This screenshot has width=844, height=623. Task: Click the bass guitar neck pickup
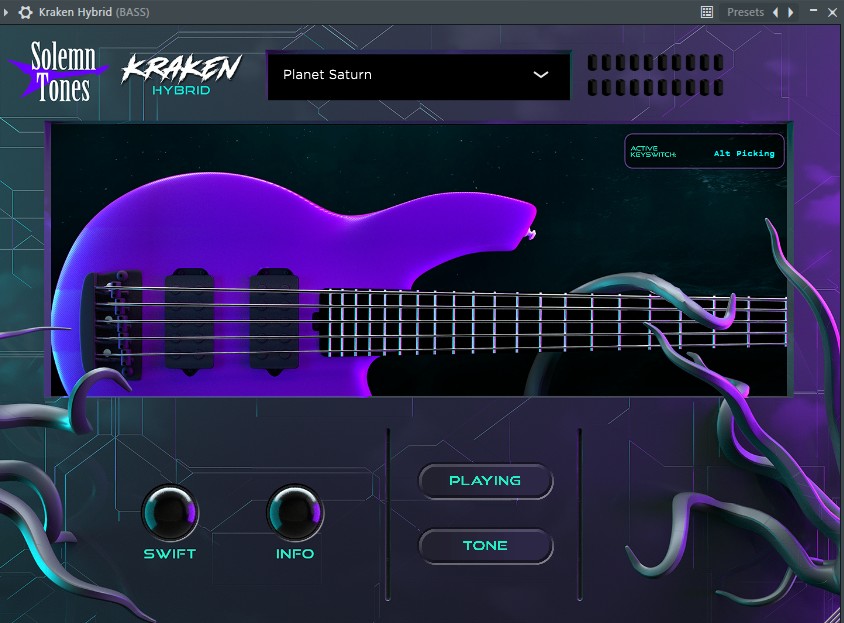click(x=274, y=321)
